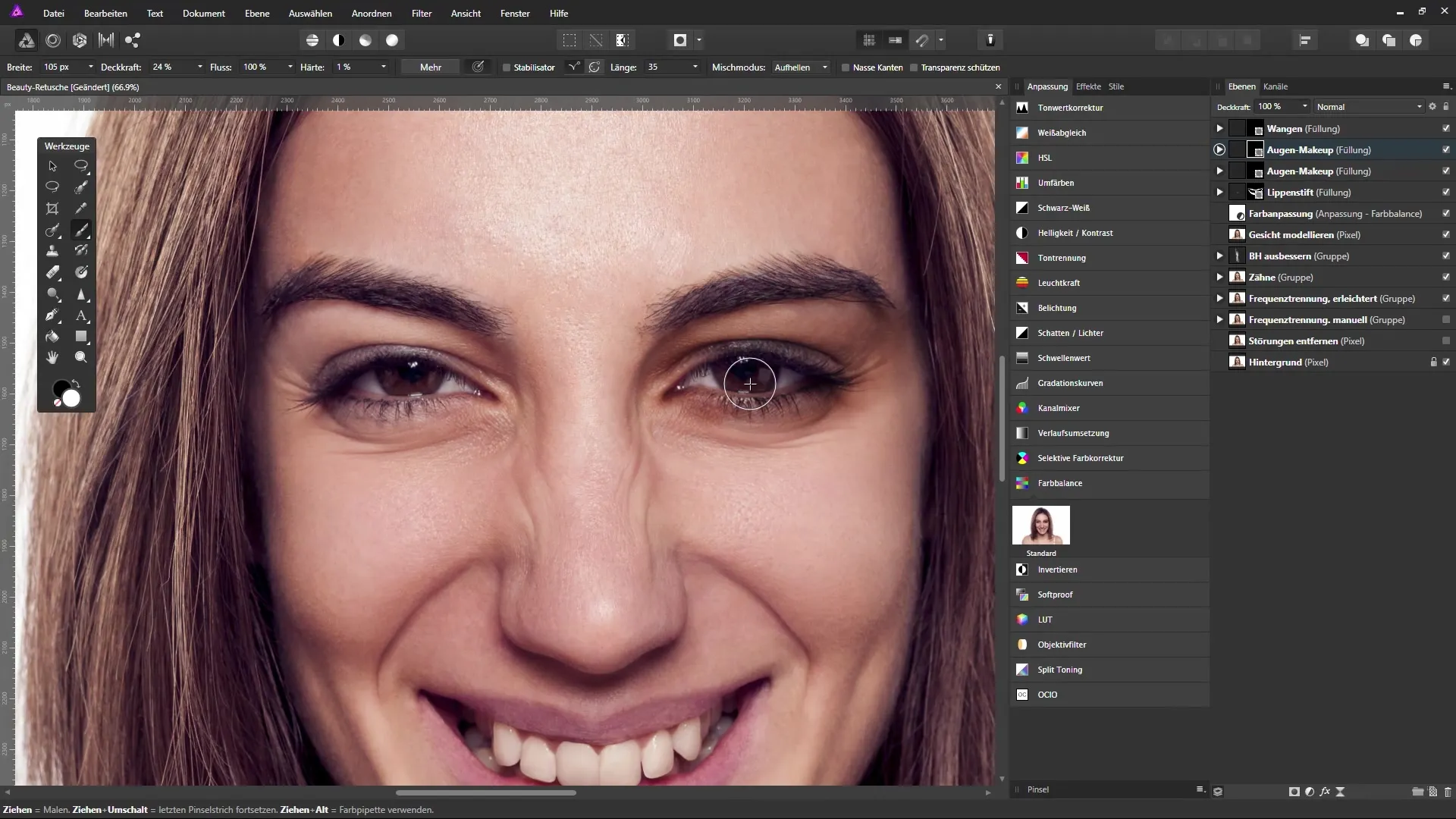Open Export Persona share icon
Image resolution: width=1456 pixels, height=819 pixels.
pyautogui.click(x=133, y=40)
